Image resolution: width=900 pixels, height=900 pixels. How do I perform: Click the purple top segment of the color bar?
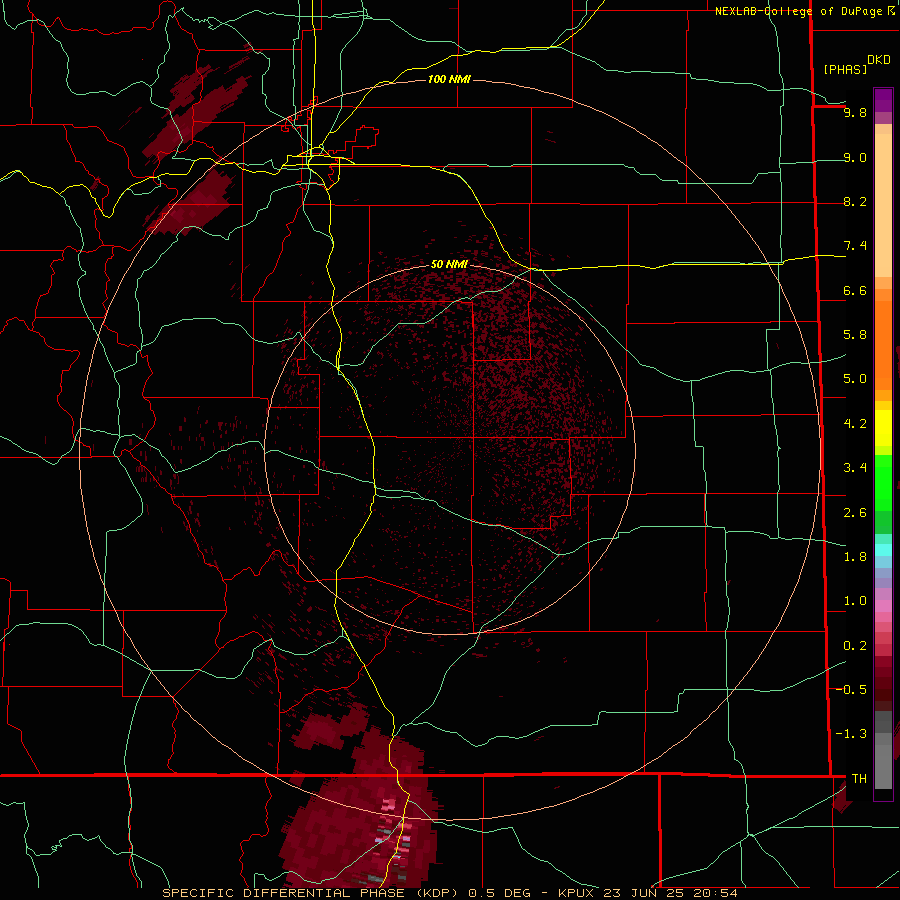[x=883, y=100]
